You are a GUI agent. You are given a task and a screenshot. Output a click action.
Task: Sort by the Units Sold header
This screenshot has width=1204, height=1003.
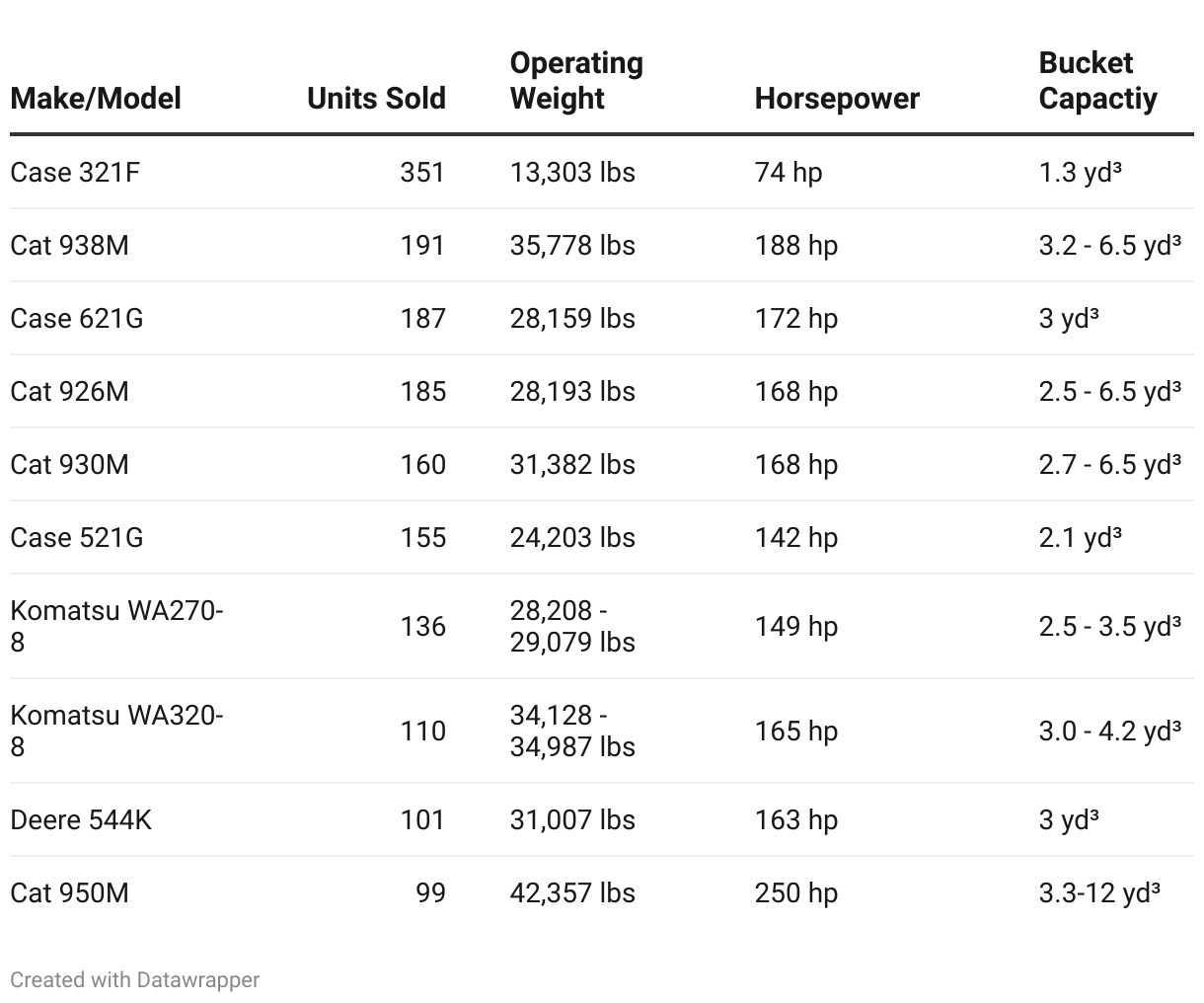376,99
